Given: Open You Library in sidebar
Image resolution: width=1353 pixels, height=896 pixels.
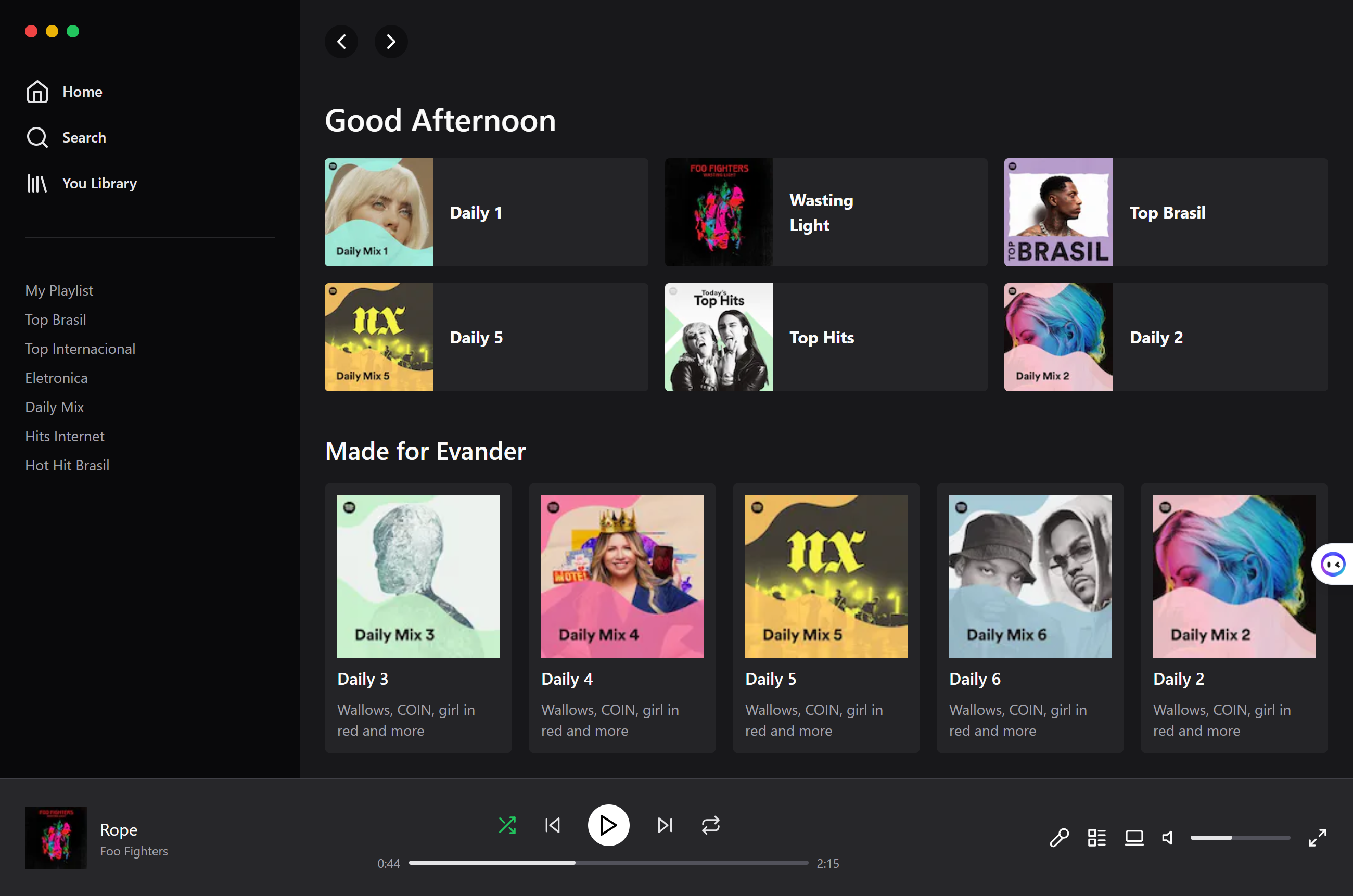Looking at the screenshot, I should 99,184.
